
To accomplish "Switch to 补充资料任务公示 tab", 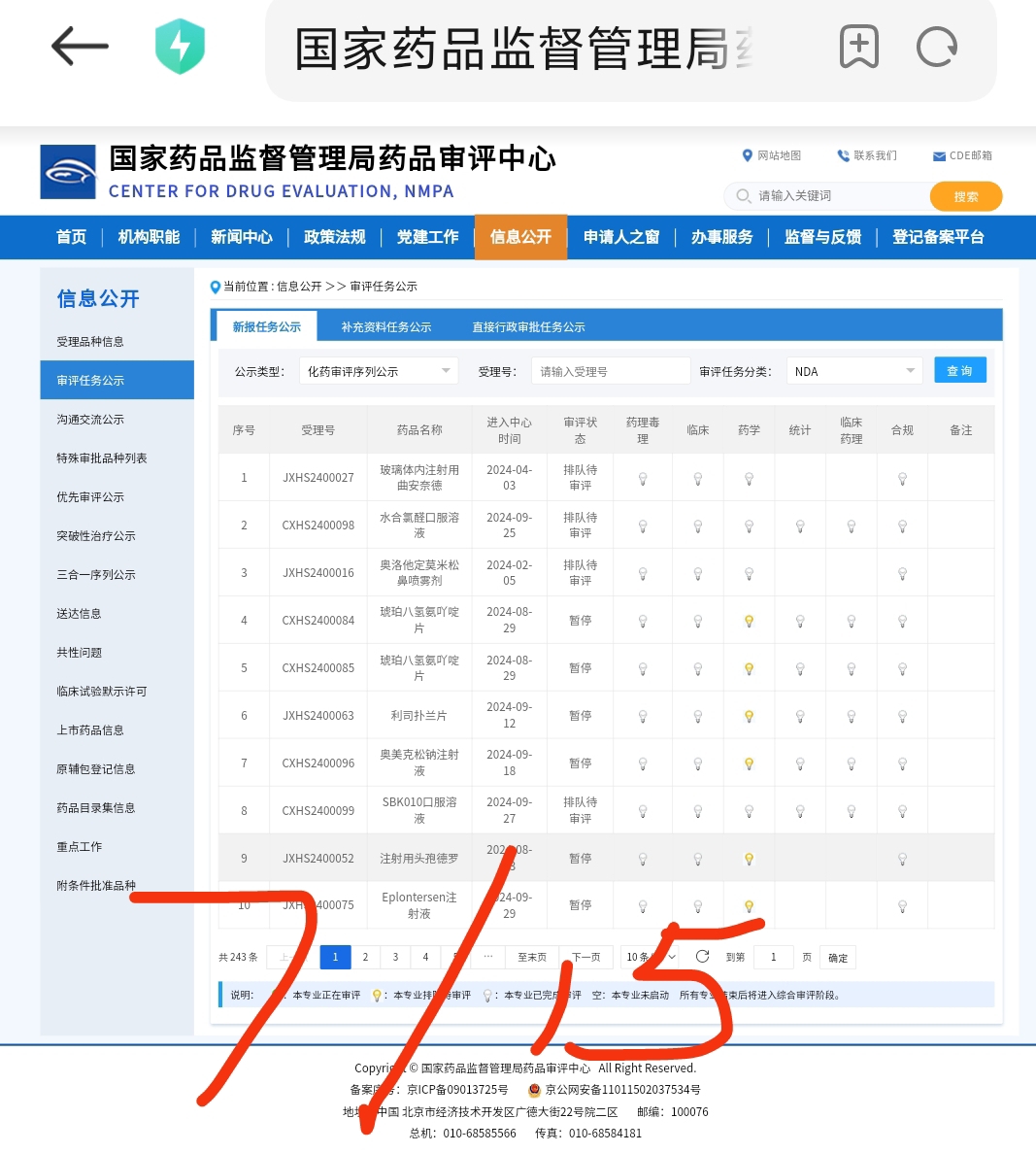I will (386, 326).
